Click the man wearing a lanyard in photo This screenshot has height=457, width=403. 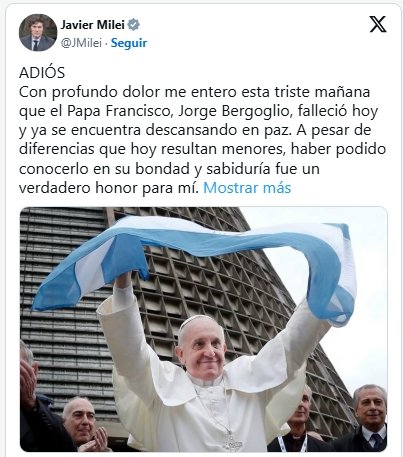pyautogui.click(x=297, y=423)
